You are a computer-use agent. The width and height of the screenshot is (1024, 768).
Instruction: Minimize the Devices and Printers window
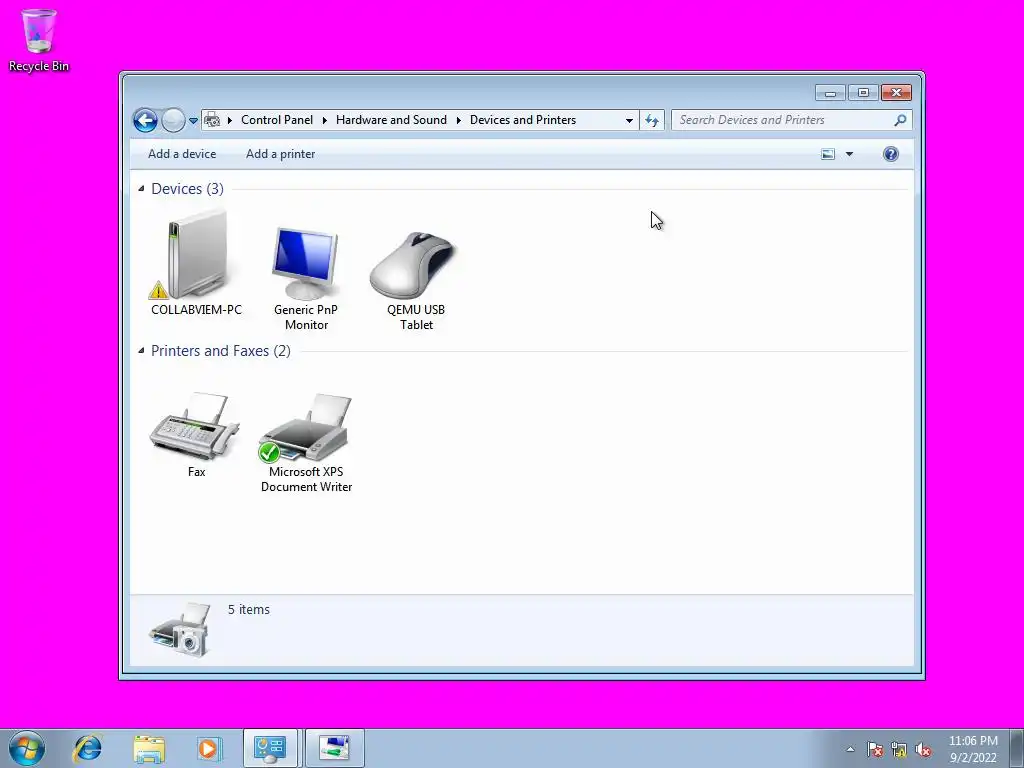point(830,93)
